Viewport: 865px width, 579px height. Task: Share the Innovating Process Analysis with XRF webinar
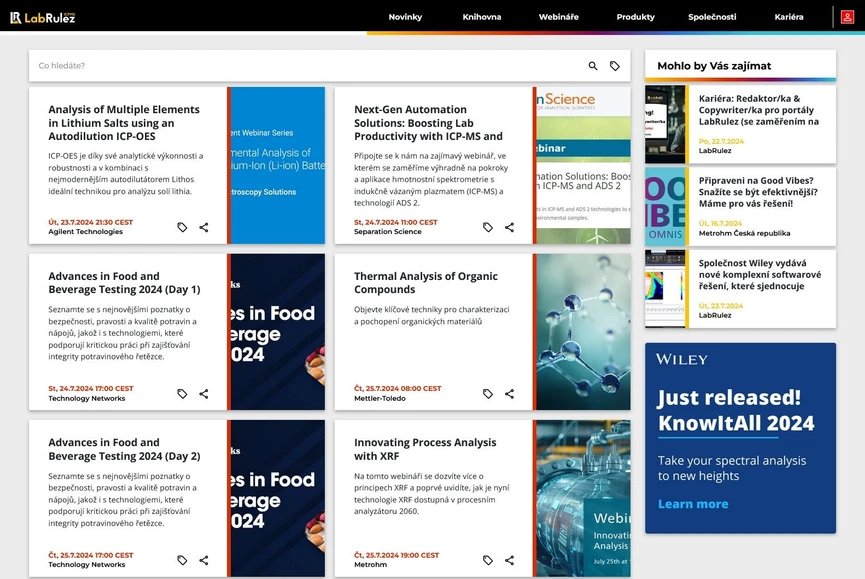(510, 560)
